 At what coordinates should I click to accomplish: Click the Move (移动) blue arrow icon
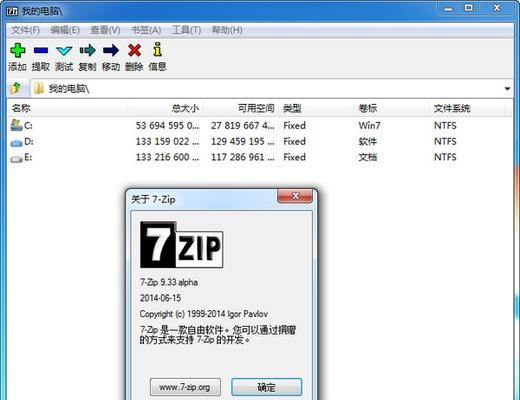click(111, 50)
